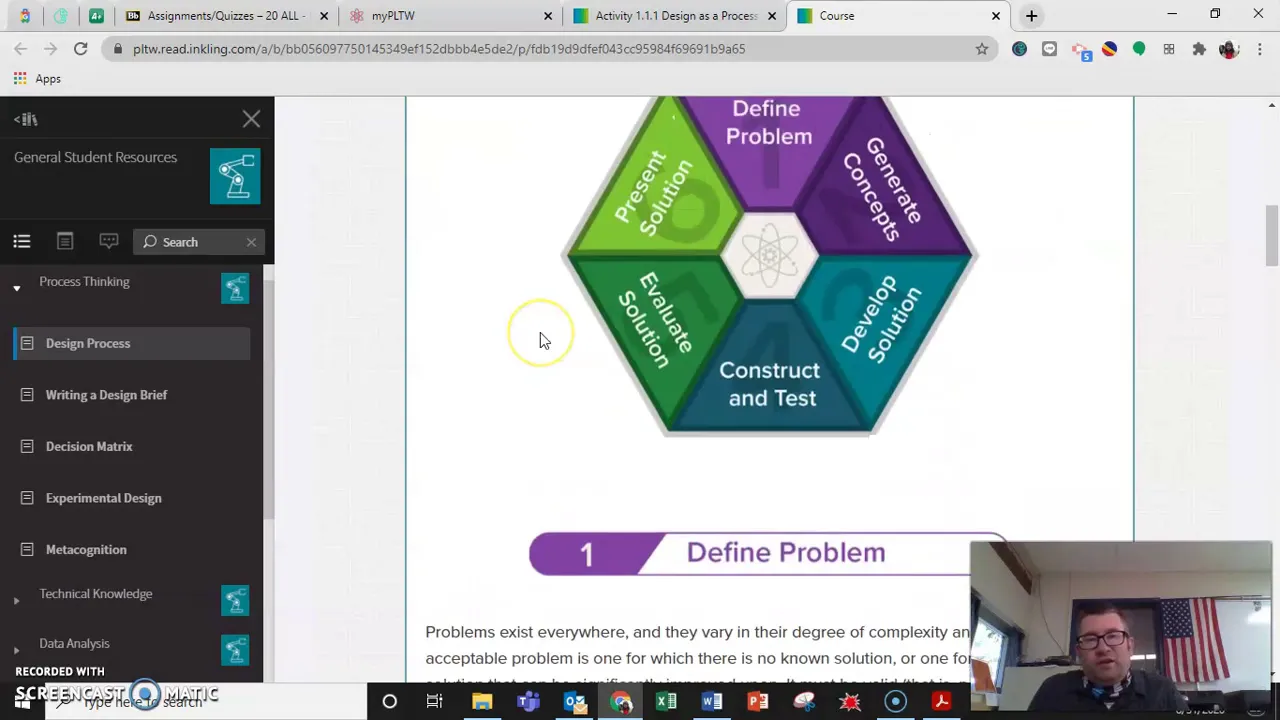Viewport: 1280px width, 720px height.
Task: Clear the sidebar search with its X
Action: 251,242
